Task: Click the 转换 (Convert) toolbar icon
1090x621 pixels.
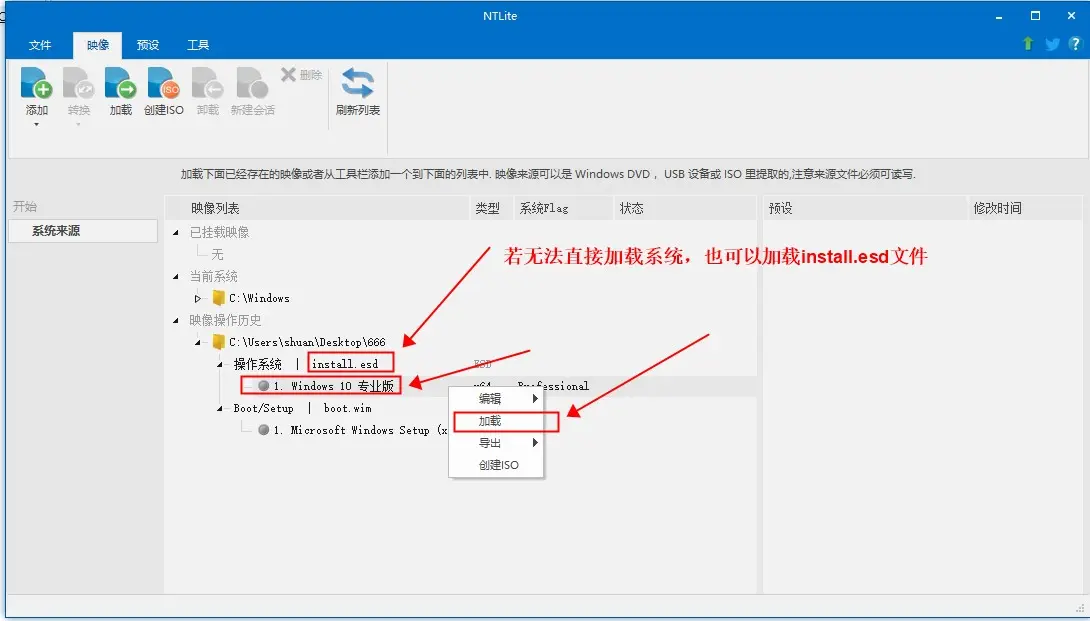Action: tap(79, 83)
